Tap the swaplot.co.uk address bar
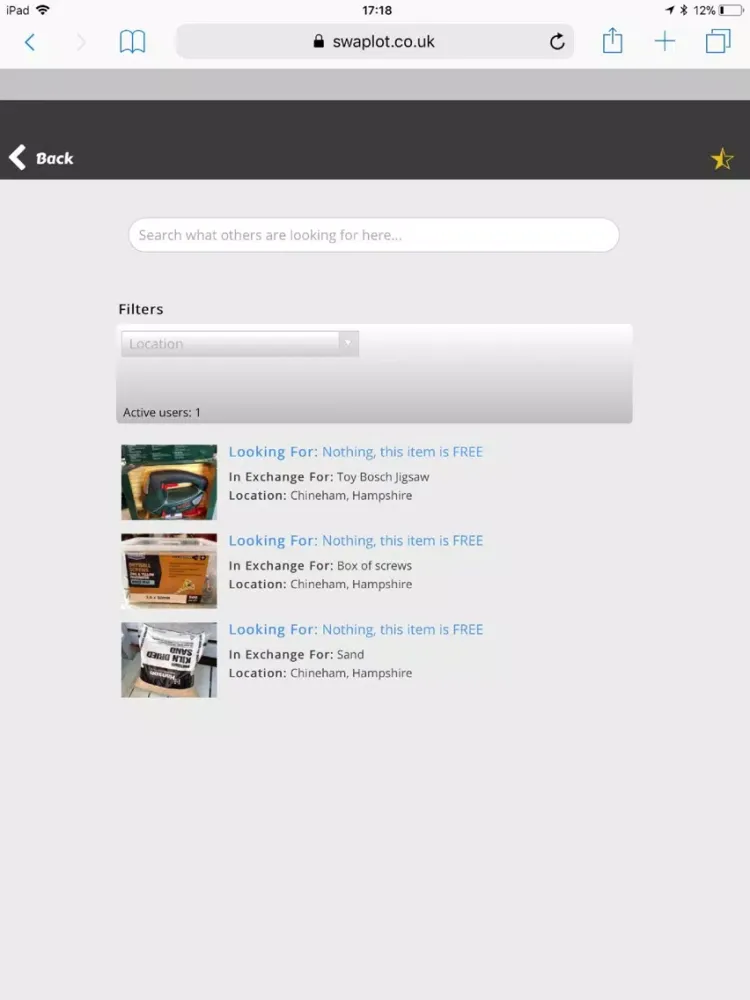The width and height of the screenshot is (750, 1000). tap(374, 42)
